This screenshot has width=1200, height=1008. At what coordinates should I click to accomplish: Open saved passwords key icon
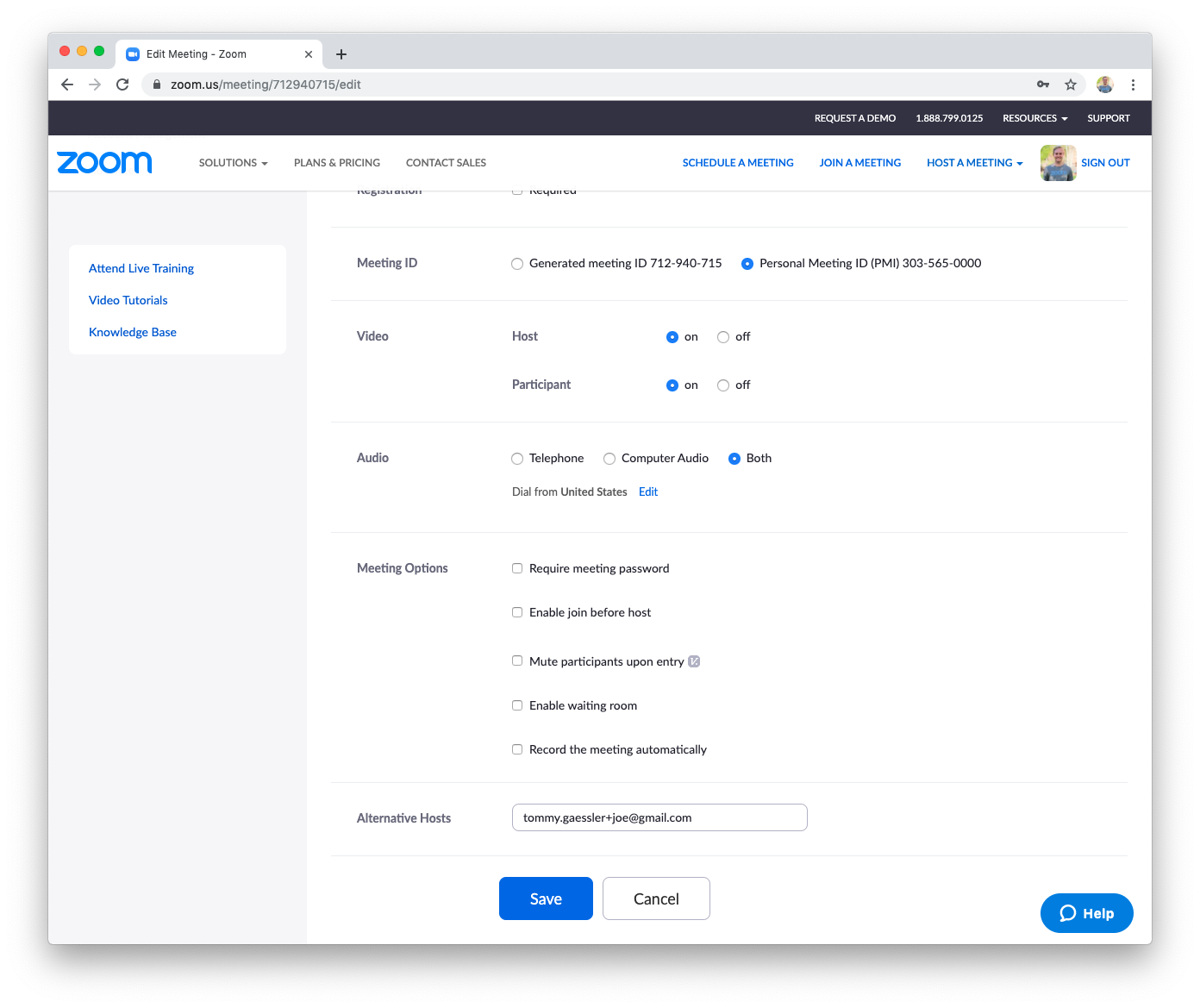(x=1043, y=85)
